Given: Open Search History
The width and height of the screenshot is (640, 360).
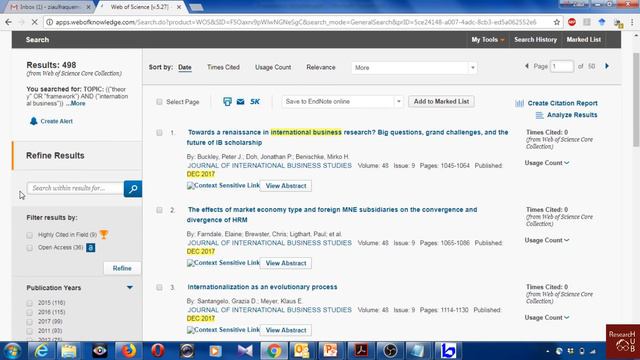Looking at the screenshot, I should (536, 40).
